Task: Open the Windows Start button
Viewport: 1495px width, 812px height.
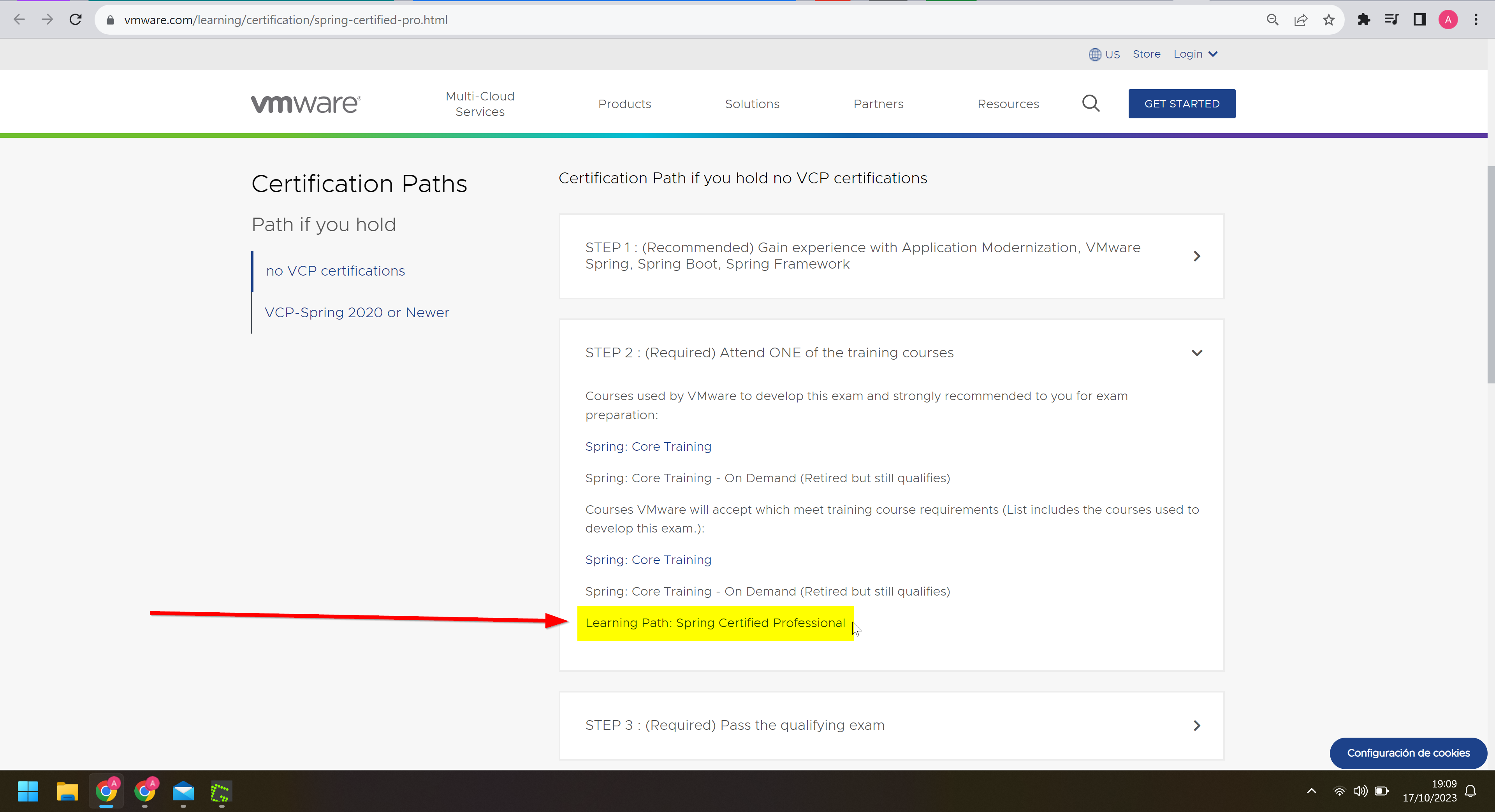Action: pyautogui.click(x=28, y=791)
